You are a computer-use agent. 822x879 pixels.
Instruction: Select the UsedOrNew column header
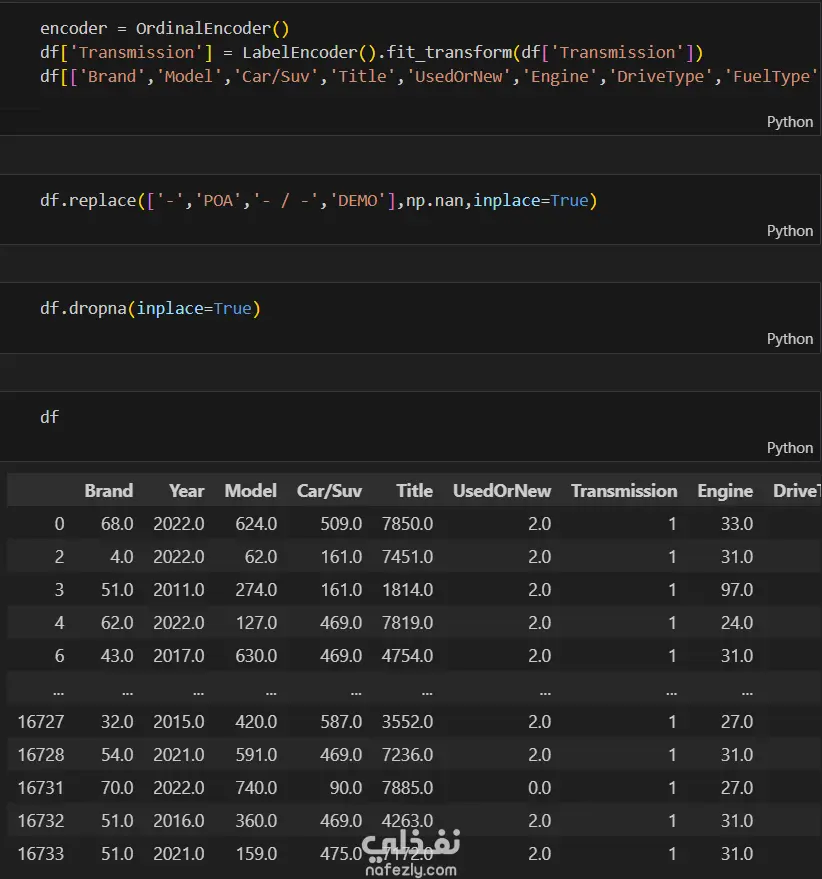coord(501,491)
